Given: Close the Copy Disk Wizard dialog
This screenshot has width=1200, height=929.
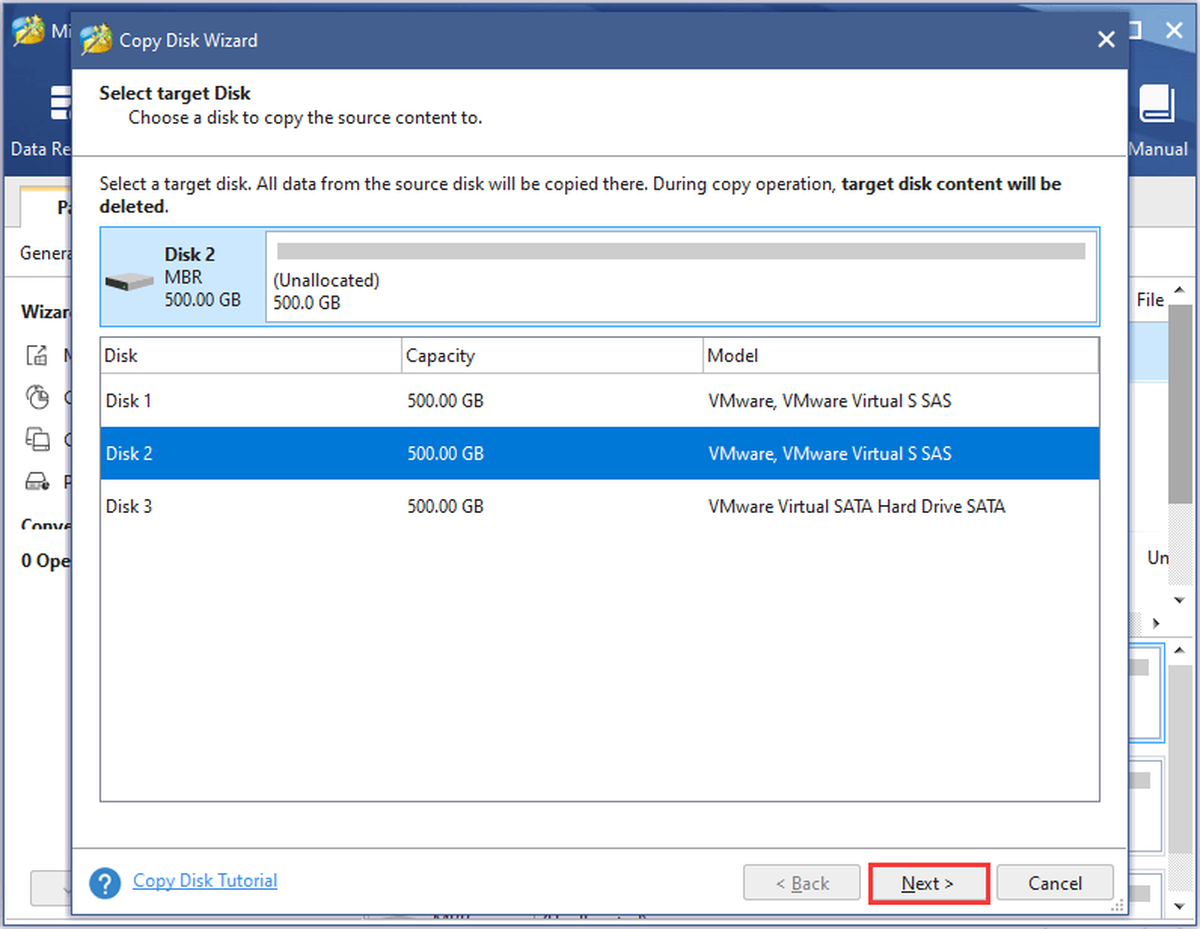Looking at the screenshot, I should (1106, 40).
